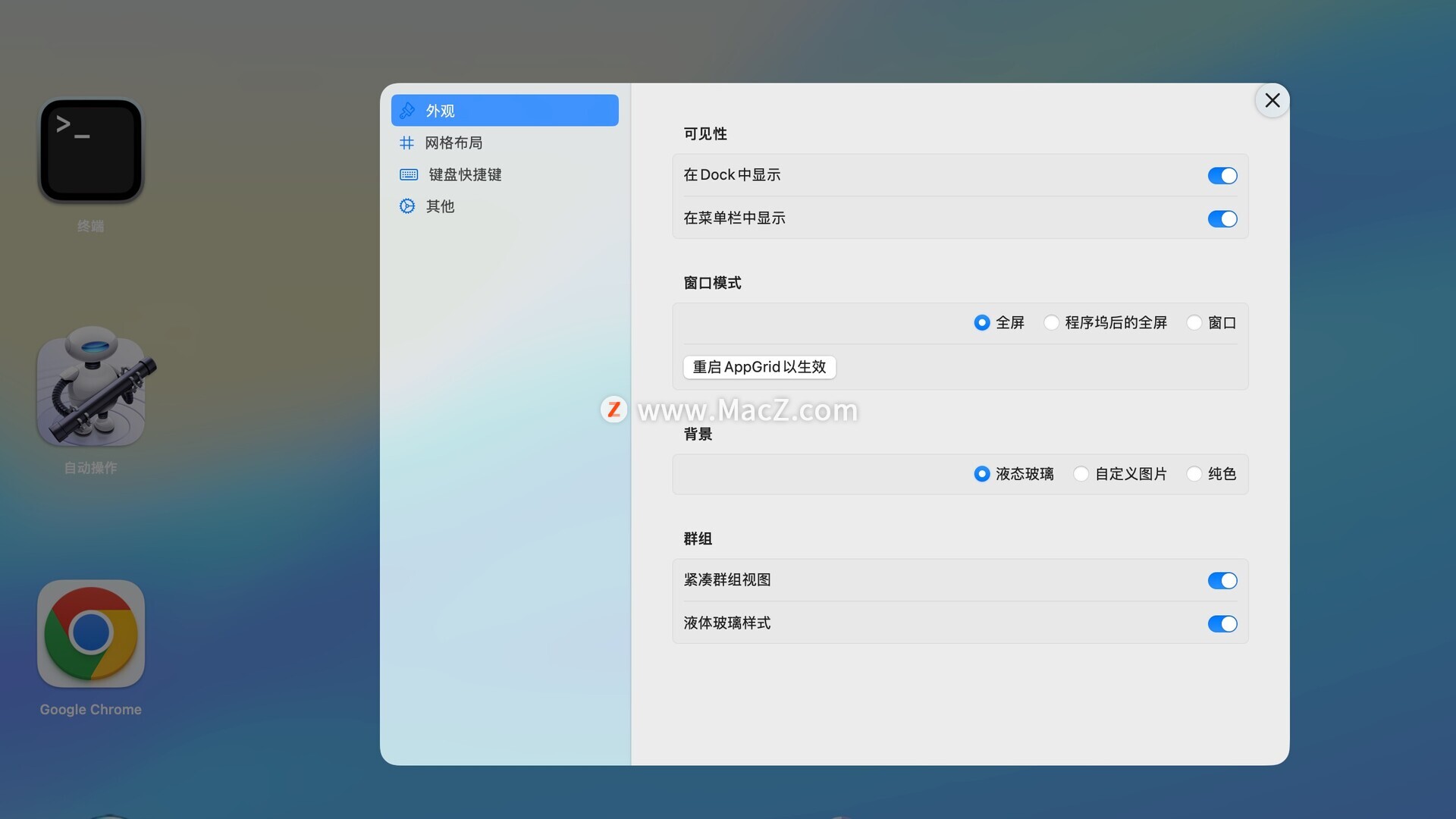Click the paintbrush icon beside 外观
The width and height of the screenshot is (1456, 819).
tap(407, 111)
